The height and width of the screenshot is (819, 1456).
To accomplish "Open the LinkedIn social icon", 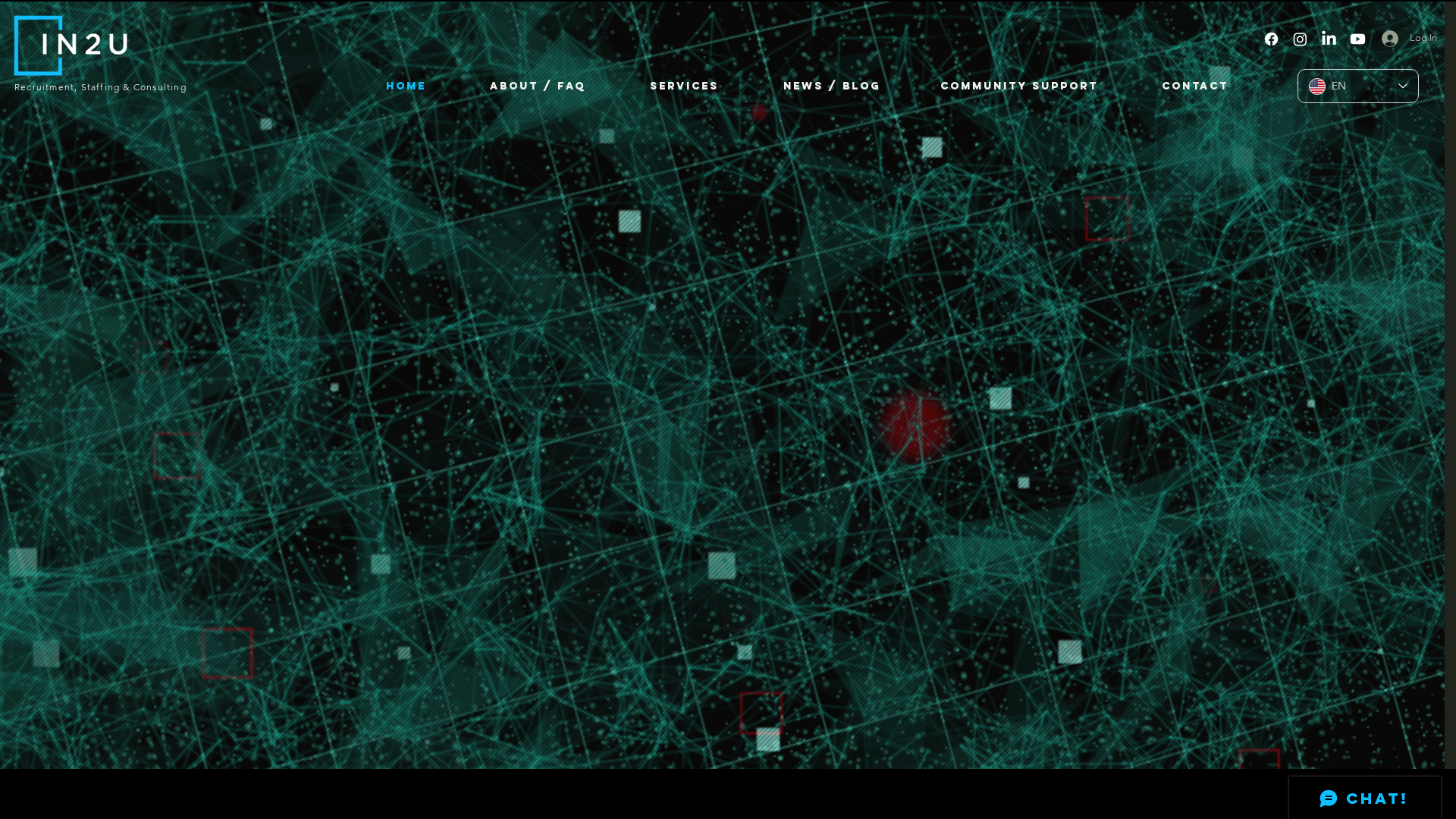I will 1329,38.
